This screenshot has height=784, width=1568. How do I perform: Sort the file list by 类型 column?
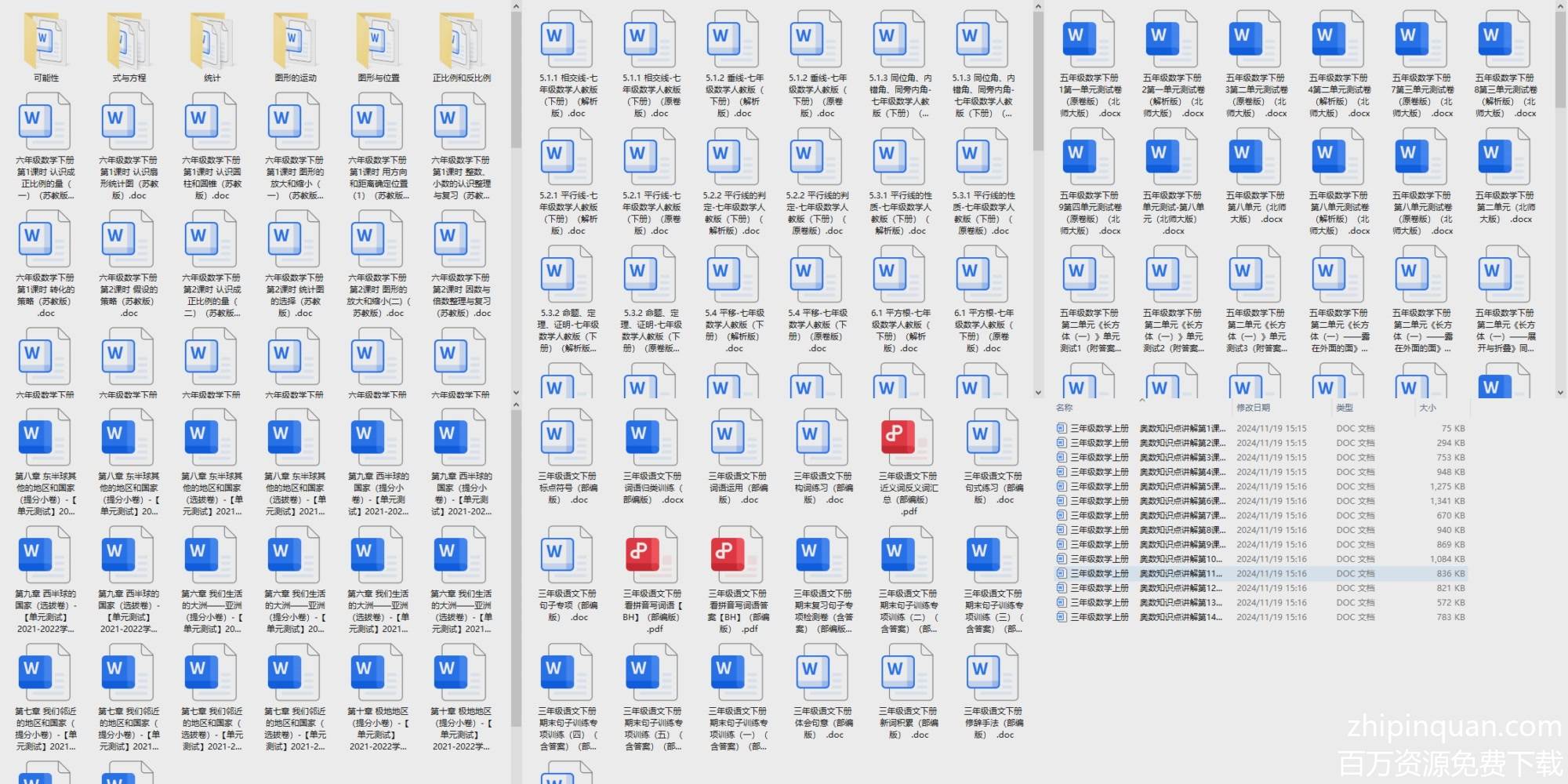tap(1345, 408)
